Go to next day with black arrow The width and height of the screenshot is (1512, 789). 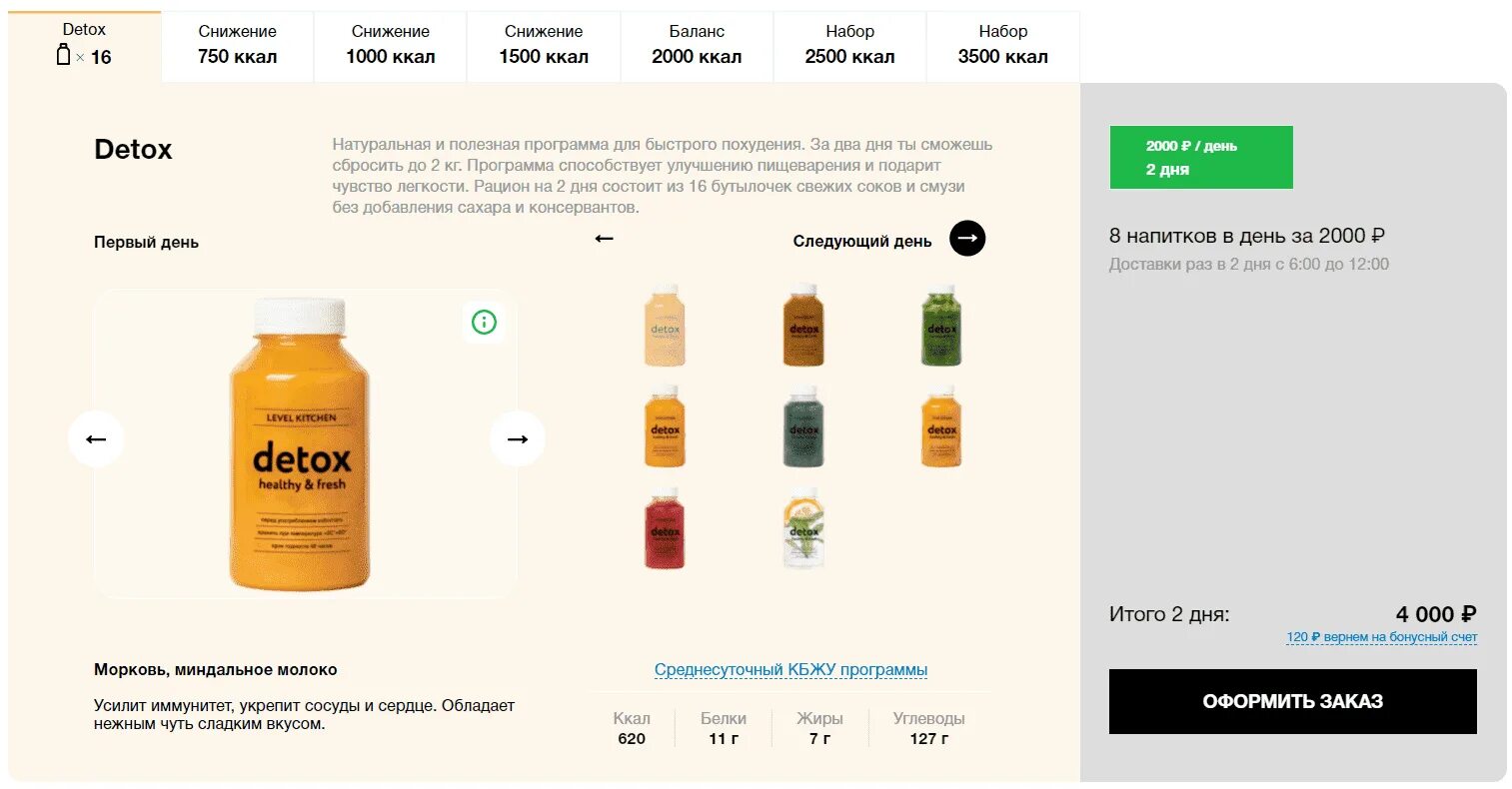point(966,239)
